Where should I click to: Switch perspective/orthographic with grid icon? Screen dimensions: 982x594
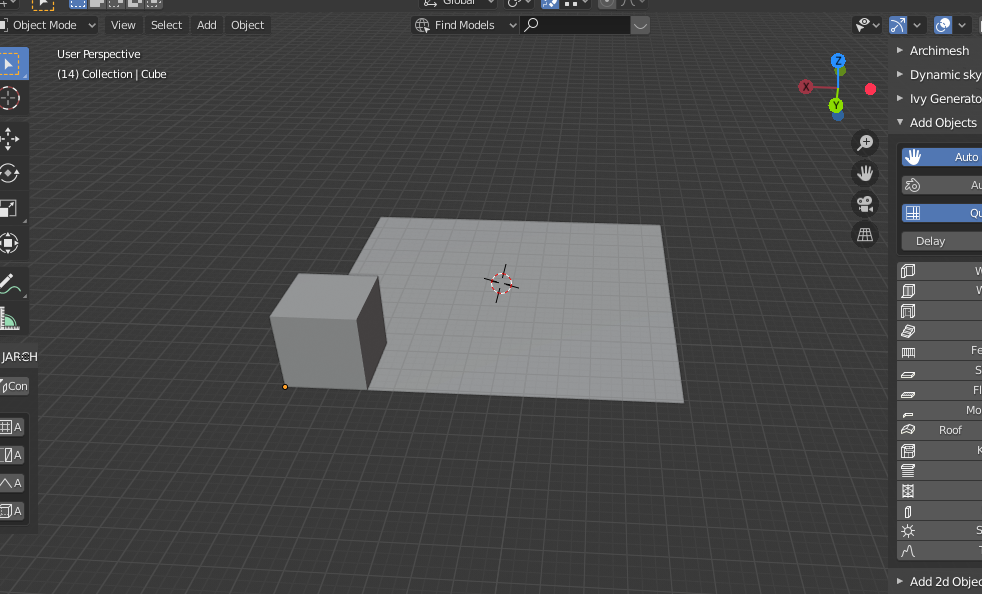[x=865, y=234]
